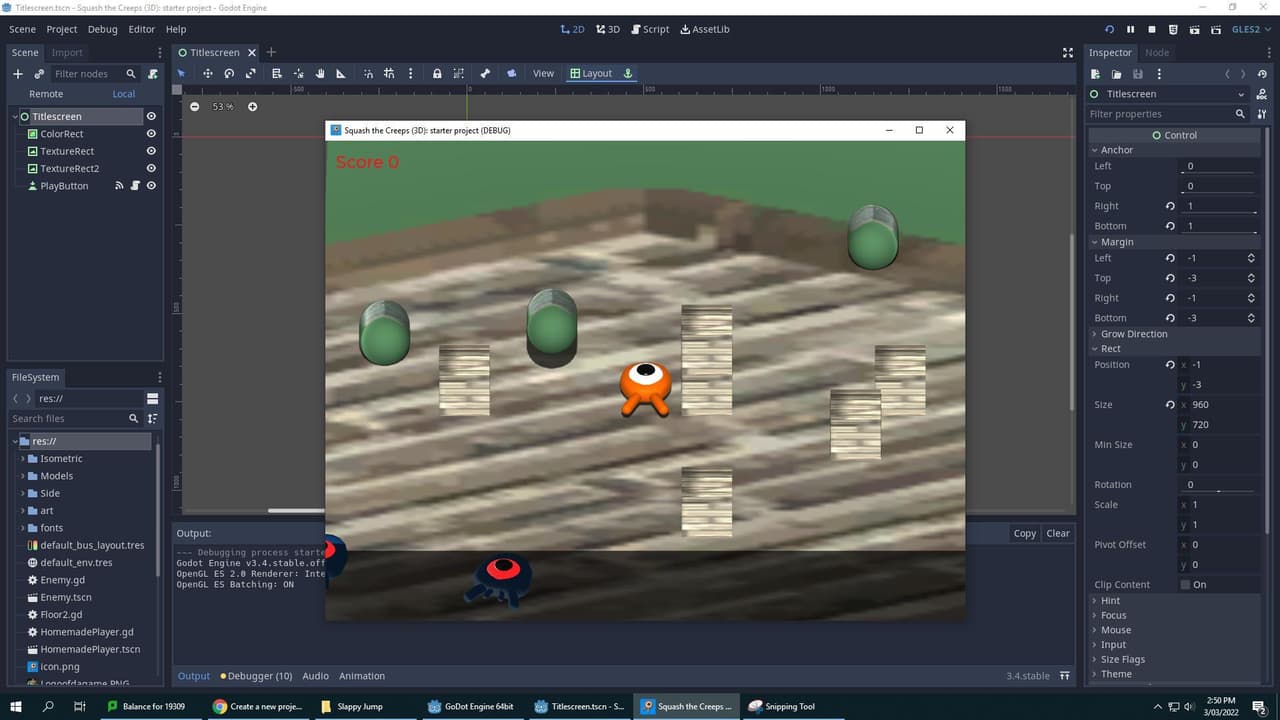This screenshot has width=1280, height=720.
Task: Add a new child node in Scene dock
Action: 17,74
